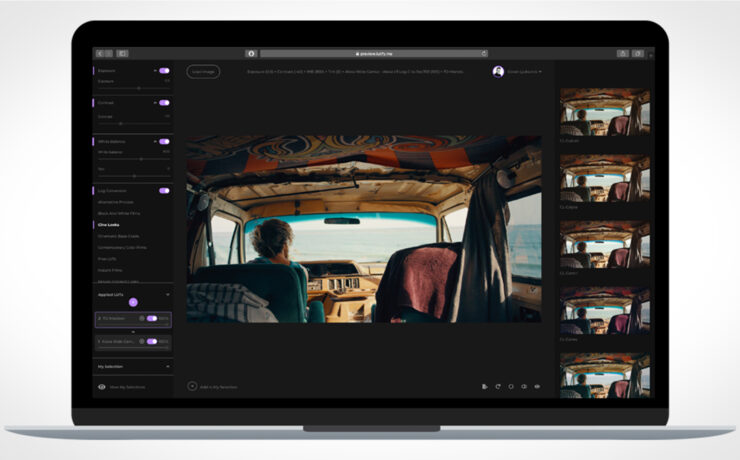Toggle the Exposure adjustment switch
Screen dimensions: 740x460
click(x=164, y=71)
